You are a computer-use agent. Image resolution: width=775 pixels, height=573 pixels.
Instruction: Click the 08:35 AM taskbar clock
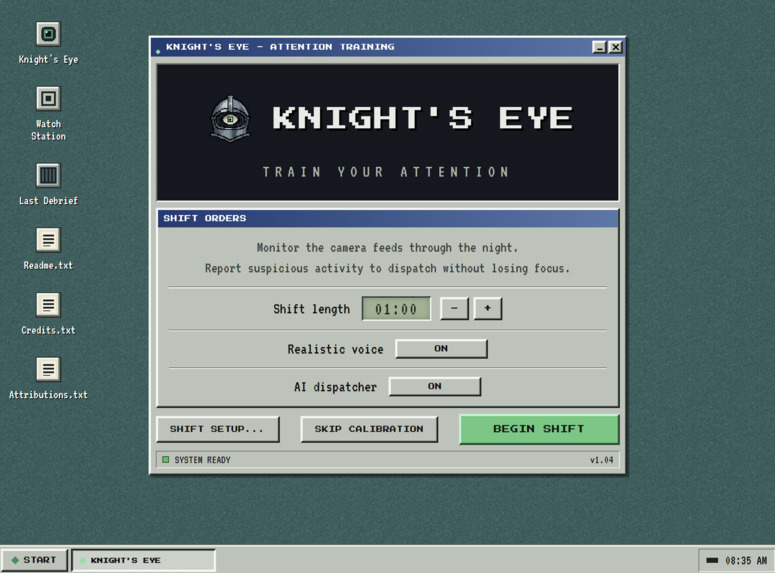click(x=746, y=561)
